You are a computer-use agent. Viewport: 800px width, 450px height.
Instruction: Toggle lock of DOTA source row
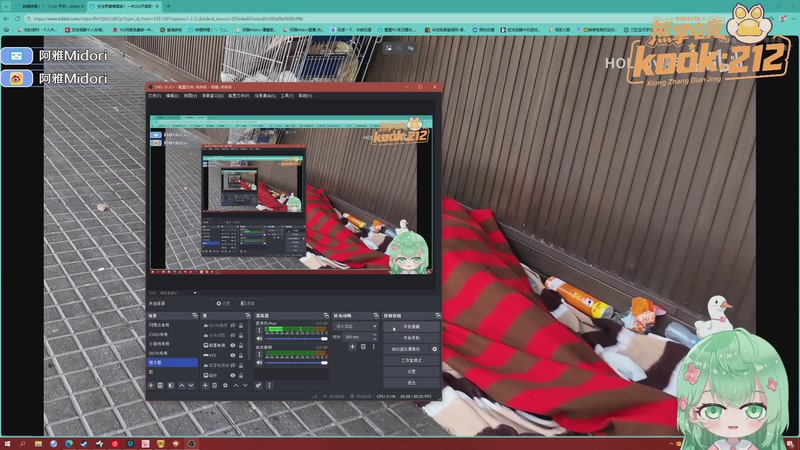241,325
